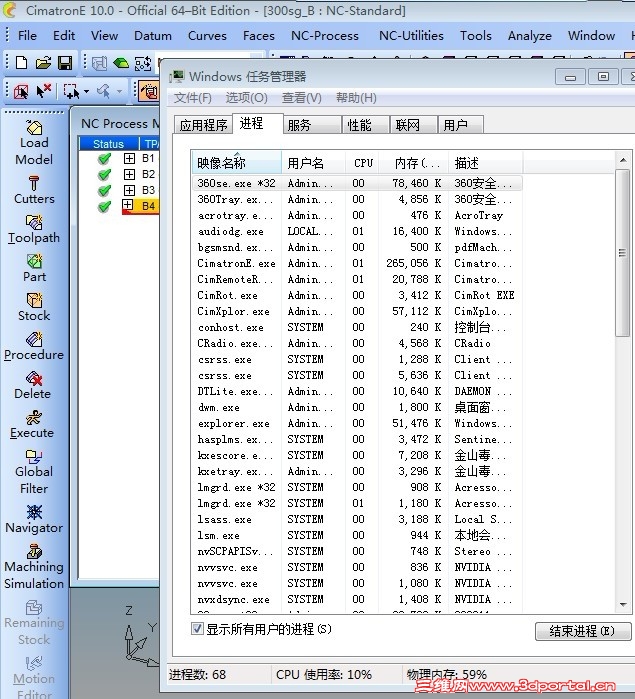Click the red-crossed box icon in second toolbar row

21,91
